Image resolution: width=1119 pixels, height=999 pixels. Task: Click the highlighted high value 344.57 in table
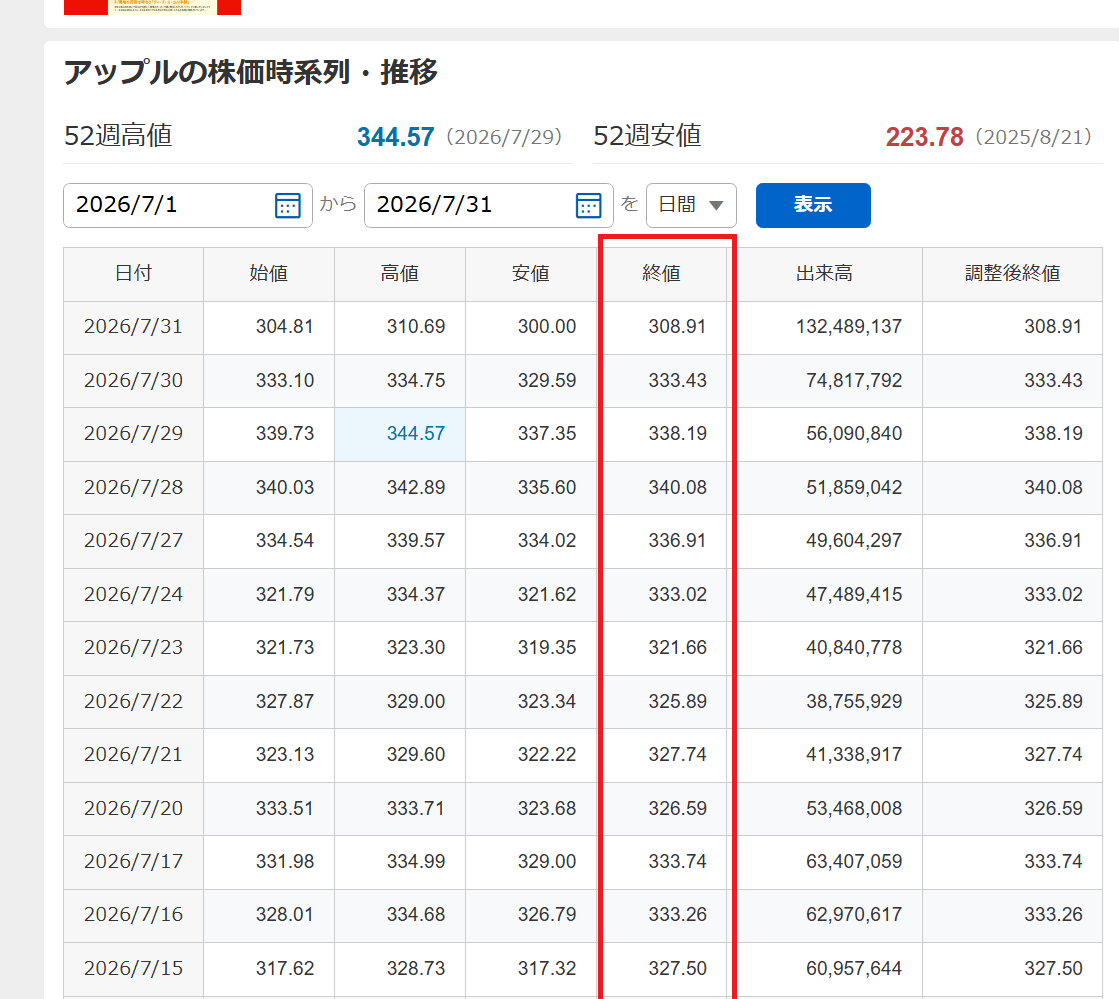(x=416, y=434)
